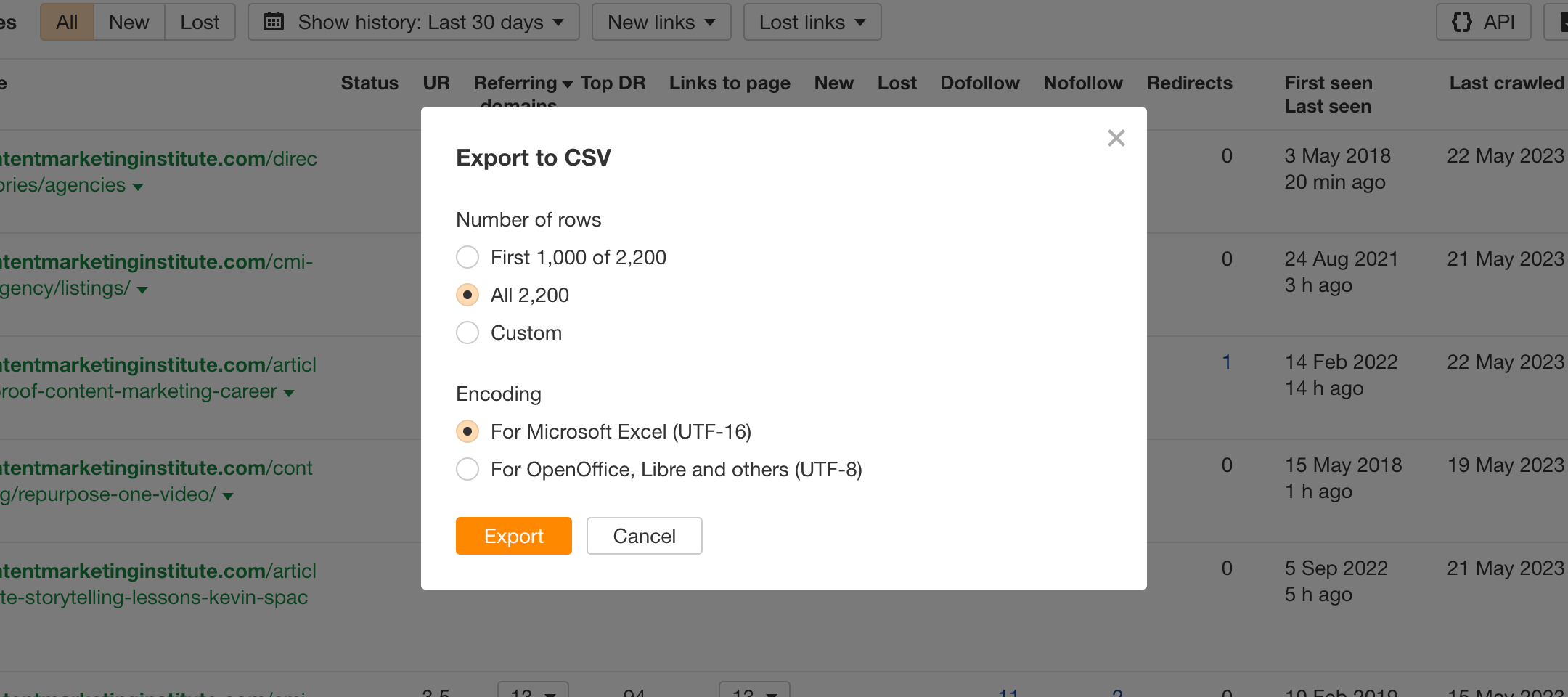The width and height of the screenshot is (1568, 697).
Task: Select the All 2,200 rows option
Action: (x=467, y=295)
